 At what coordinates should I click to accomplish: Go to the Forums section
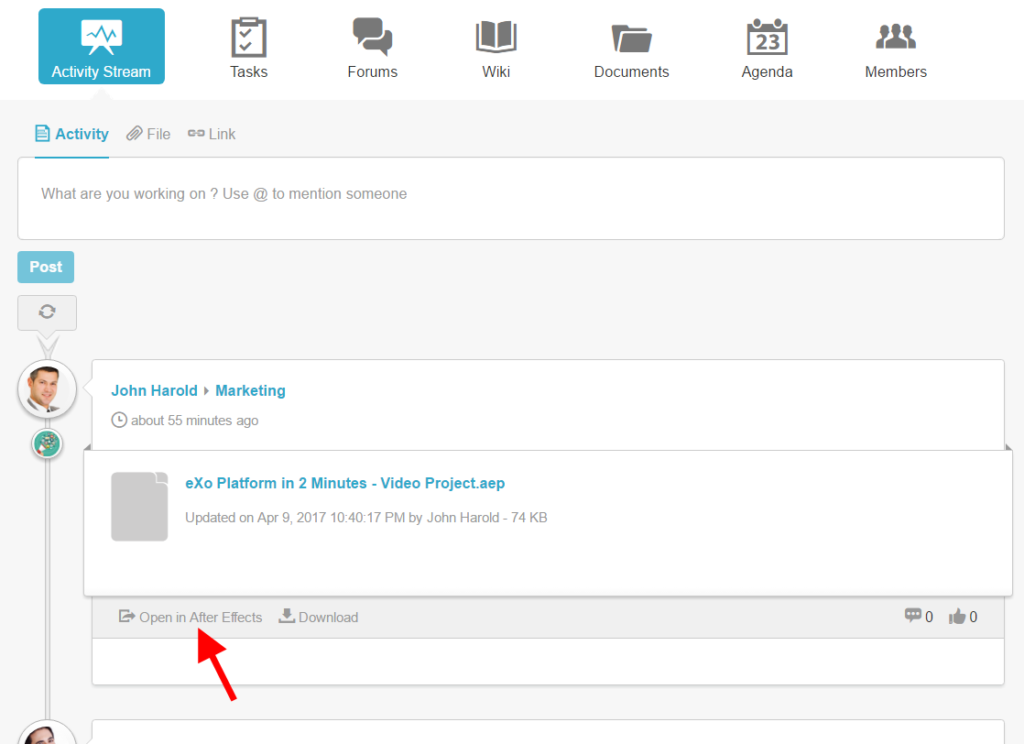(x=372, y=49)
